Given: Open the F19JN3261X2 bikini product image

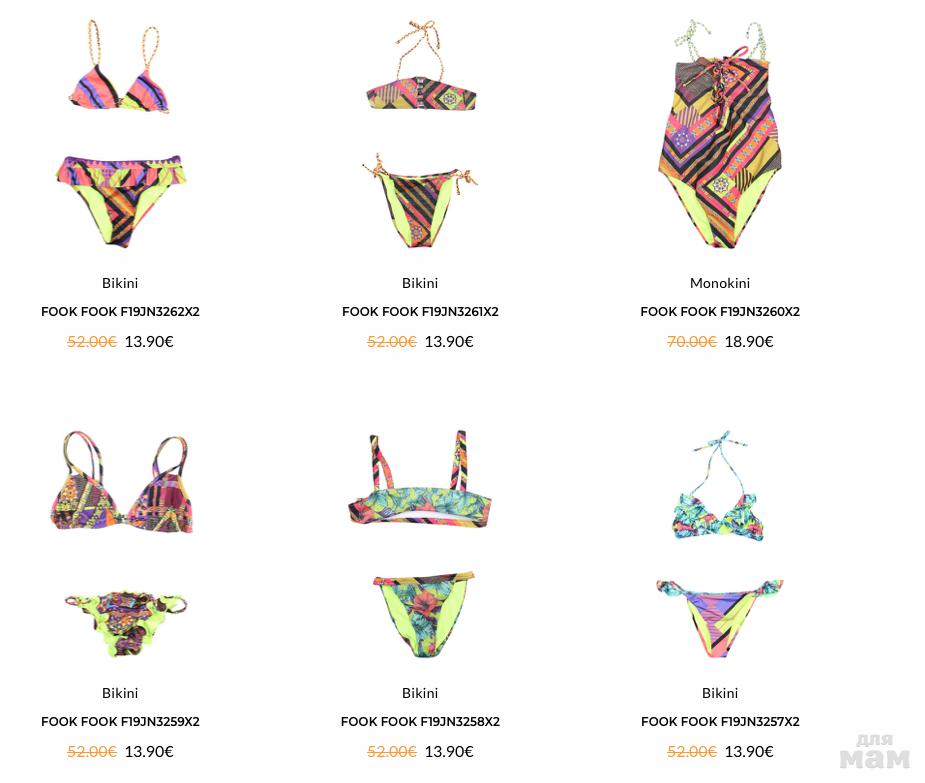Looking at the screenshot, I should 420,134.
